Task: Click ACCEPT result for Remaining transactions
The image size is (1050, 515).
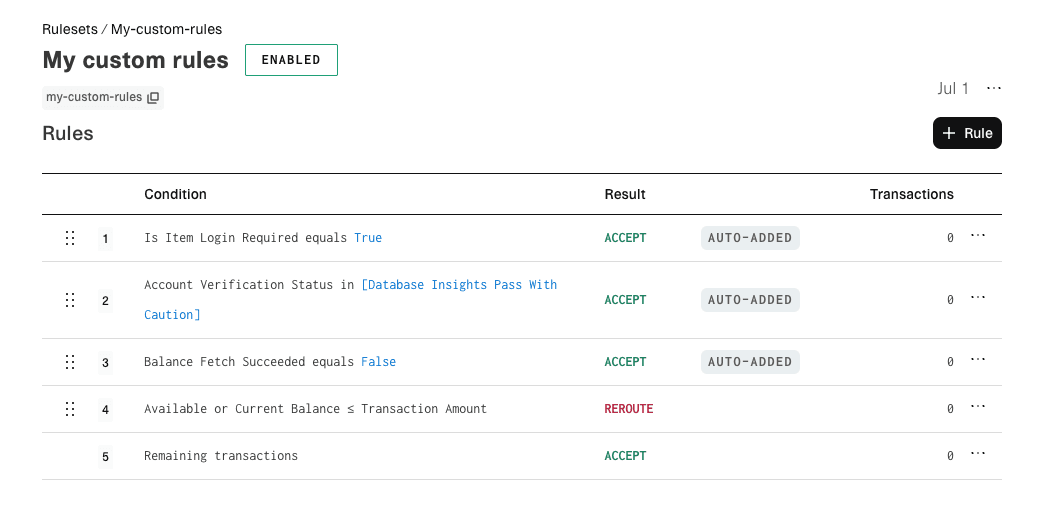Action: 625,455
